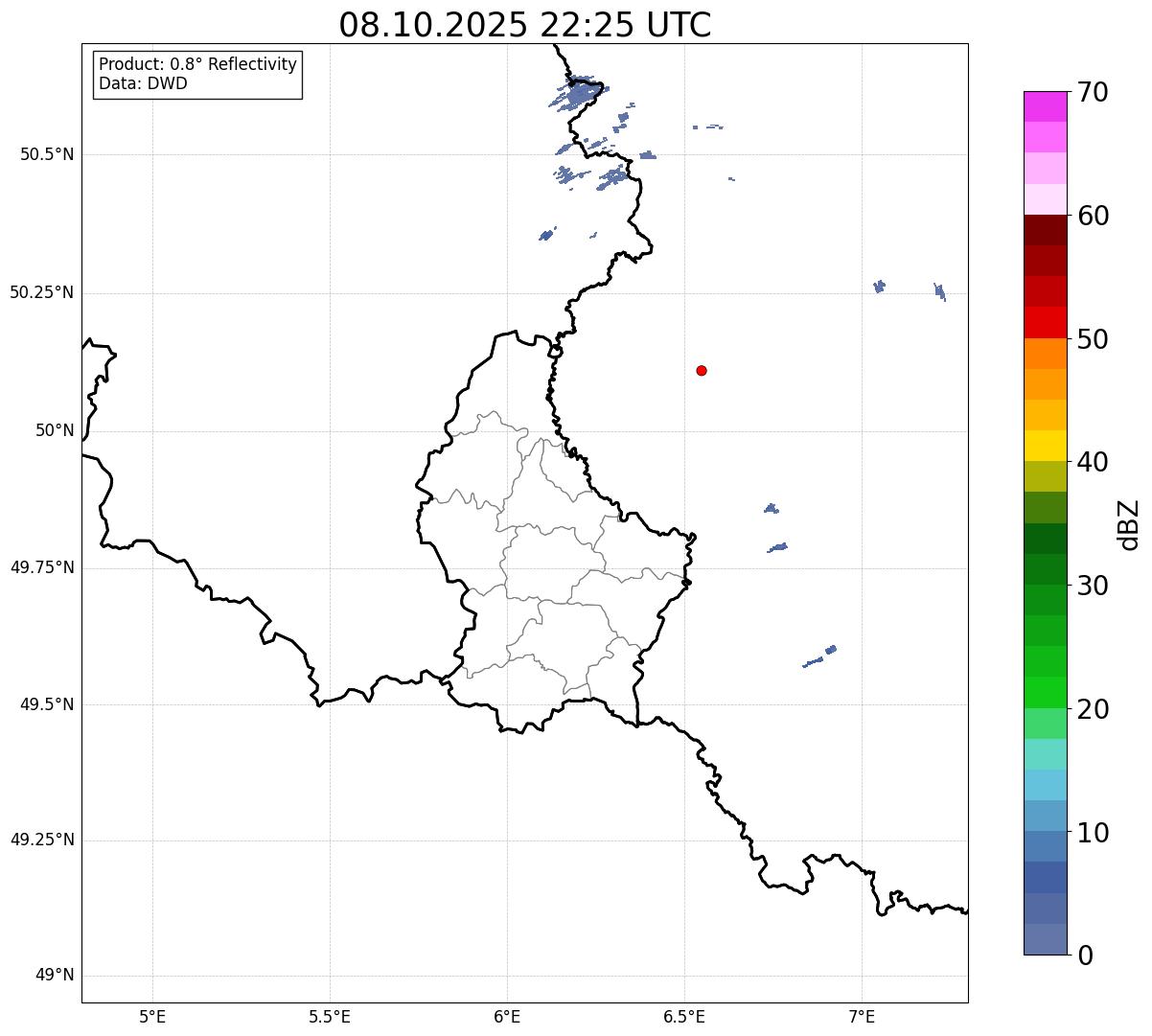The width and height of the screenshot is (1152, 1036).
Task: Pick the palest pink swatch just above 60
Action: (1045, 199)
